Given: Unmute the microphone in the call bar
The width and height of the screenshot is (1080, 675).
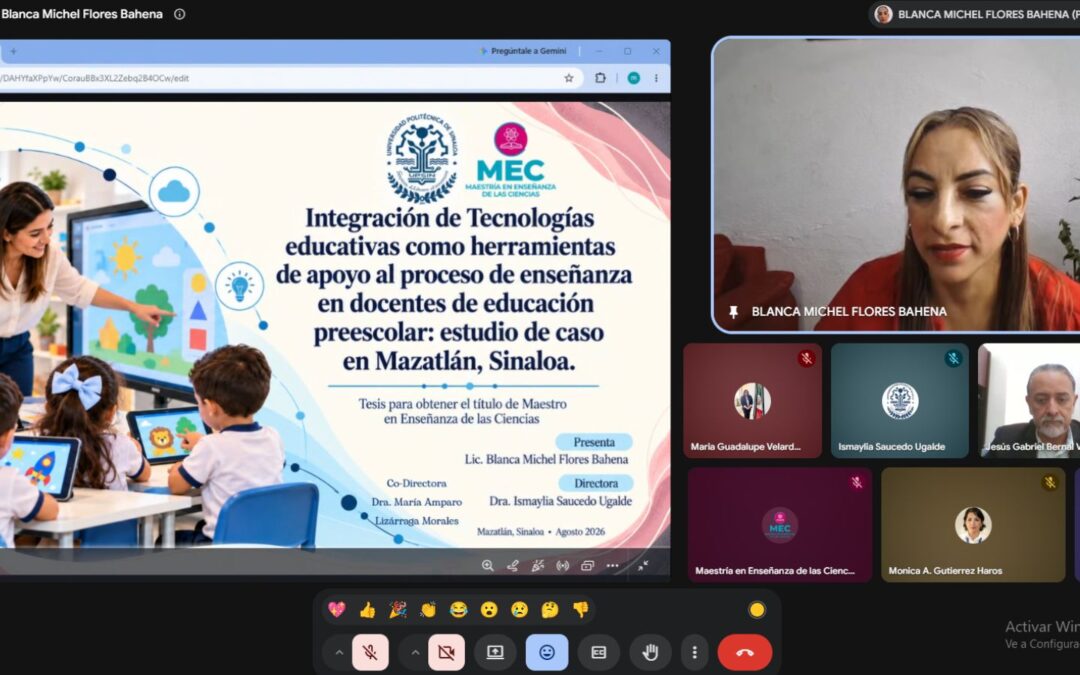Looking at the screenshot, I should (371, 652).
